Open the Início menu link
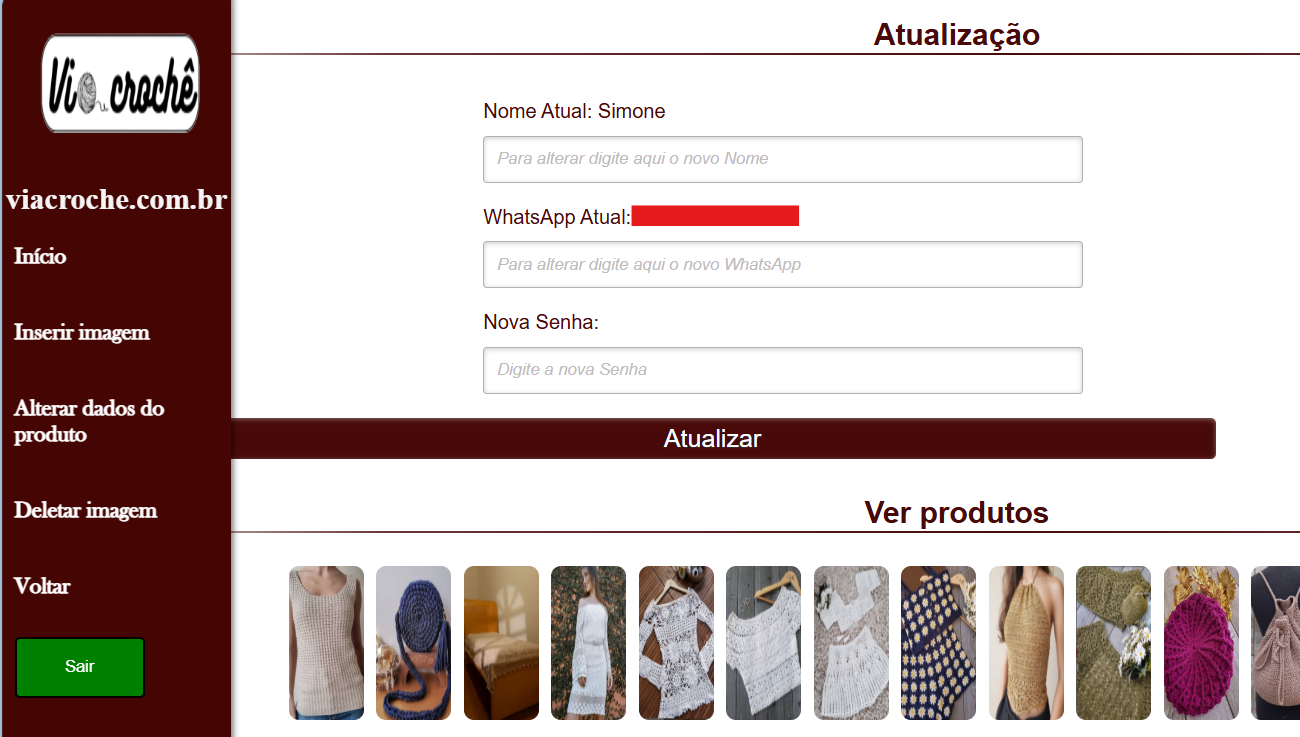Image resolution: width=1300 pixels, height=737 pixels. coord(40,256)
